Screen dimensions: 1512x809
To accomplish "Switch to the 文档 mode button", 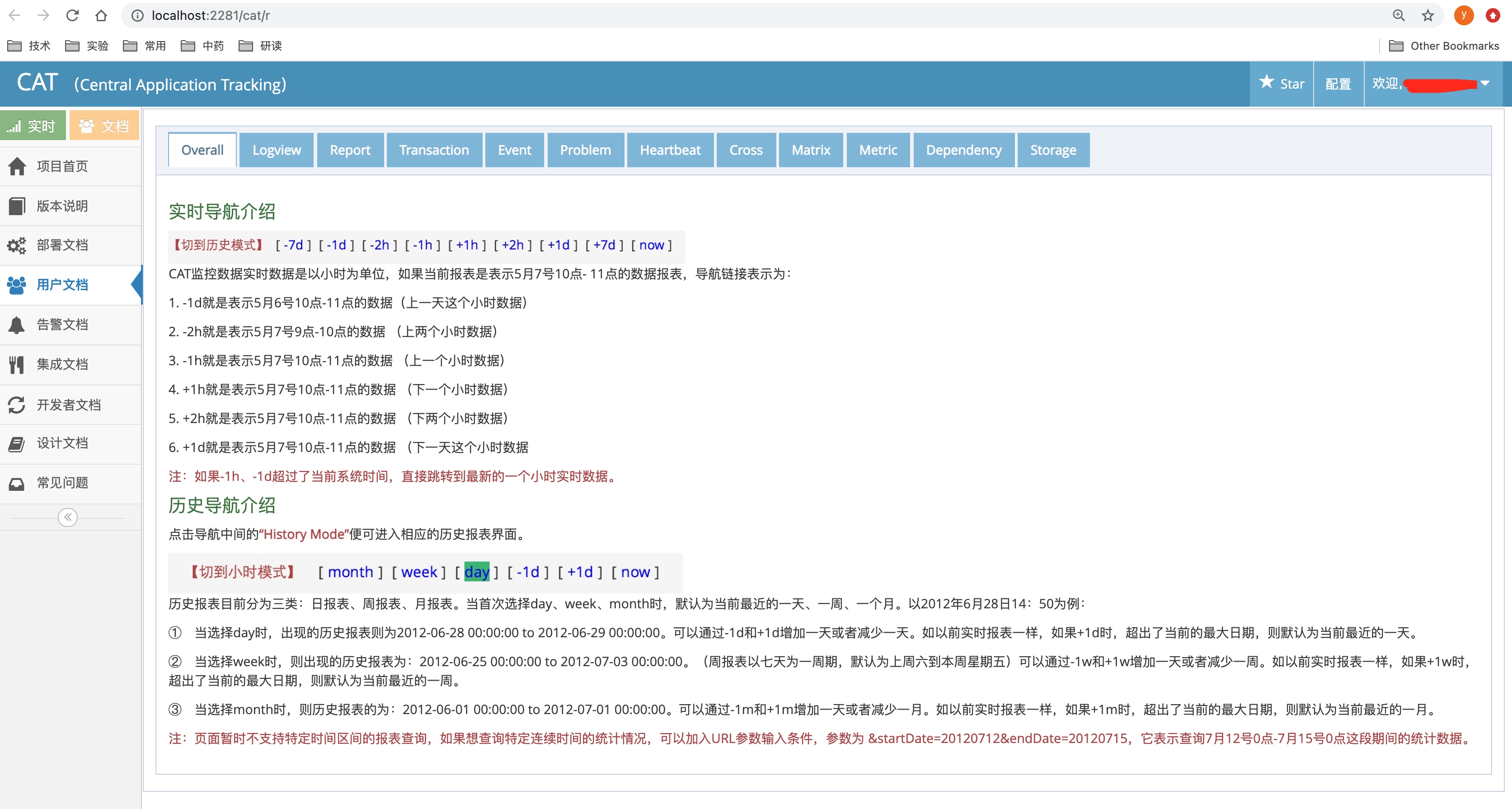I will (x=104, y=126).
